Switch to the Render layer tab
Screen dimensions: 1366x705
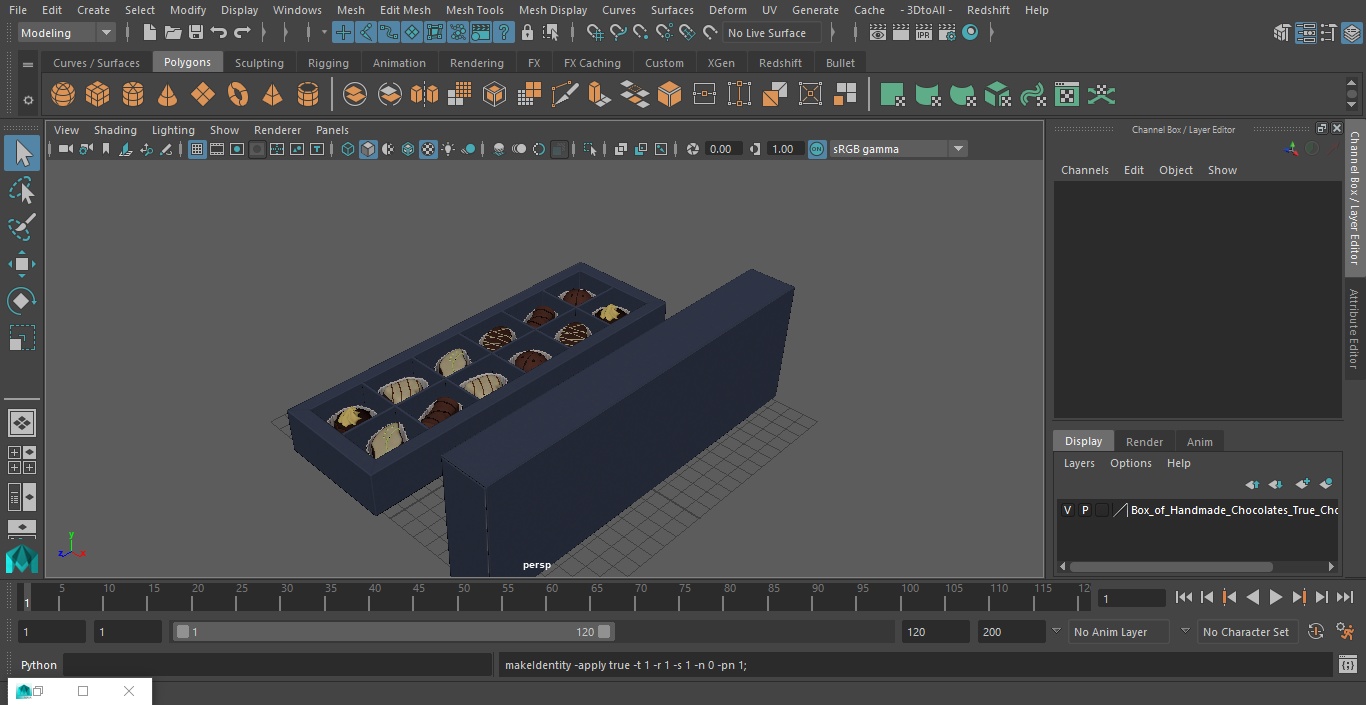(x=1144, y=441)
